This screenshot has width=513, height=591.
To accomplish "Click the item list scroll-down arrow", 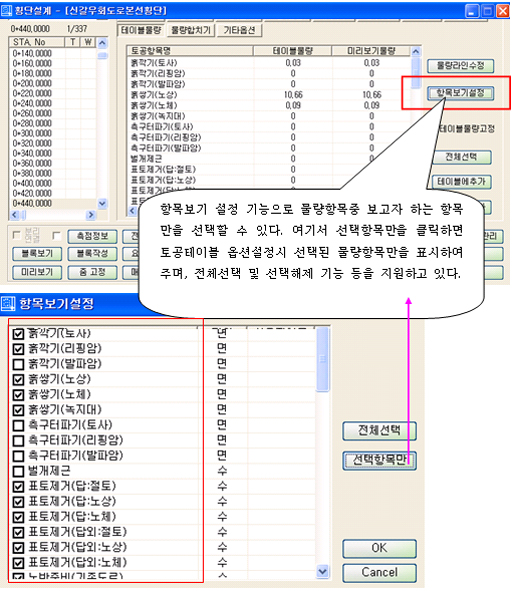I will click(x=322, y=571).
